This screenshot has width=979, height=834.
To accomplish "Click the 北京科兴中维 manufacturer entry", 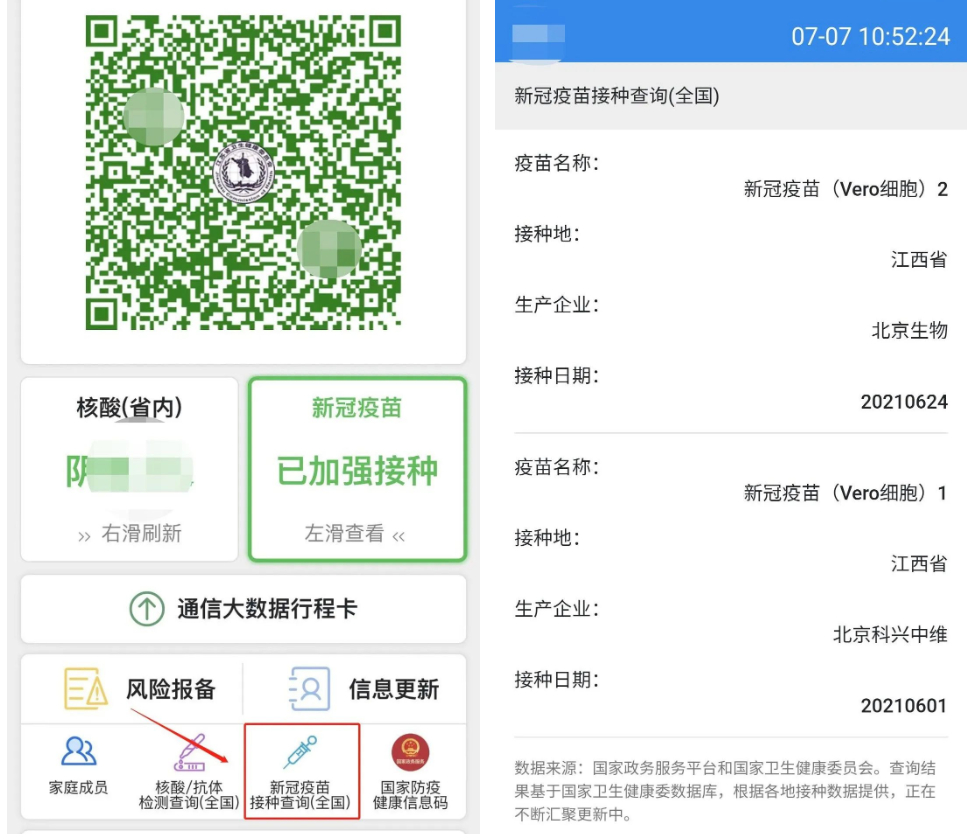I will [889, 634].
